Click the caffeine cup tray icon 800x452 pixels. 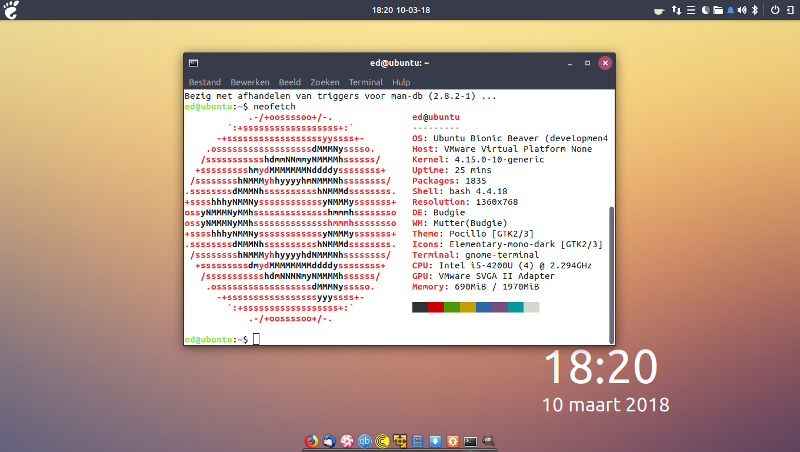[659, 10]
